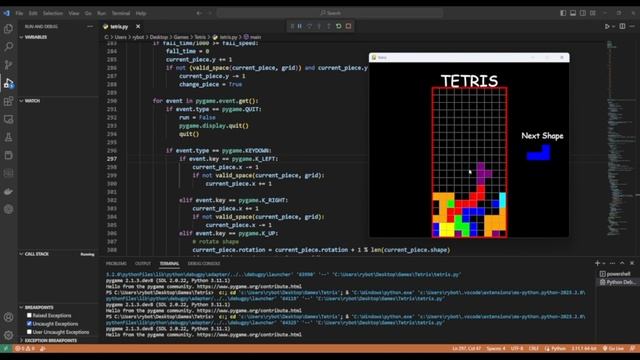Open the Terminal menu
This screenshot has width=640, height=360.
[121, 13]
